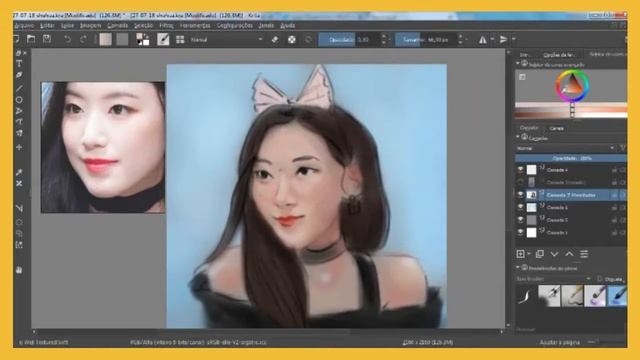The image size is (640, 360).
Task: Select the Calligraphy tool
Action: coord(19,75)
